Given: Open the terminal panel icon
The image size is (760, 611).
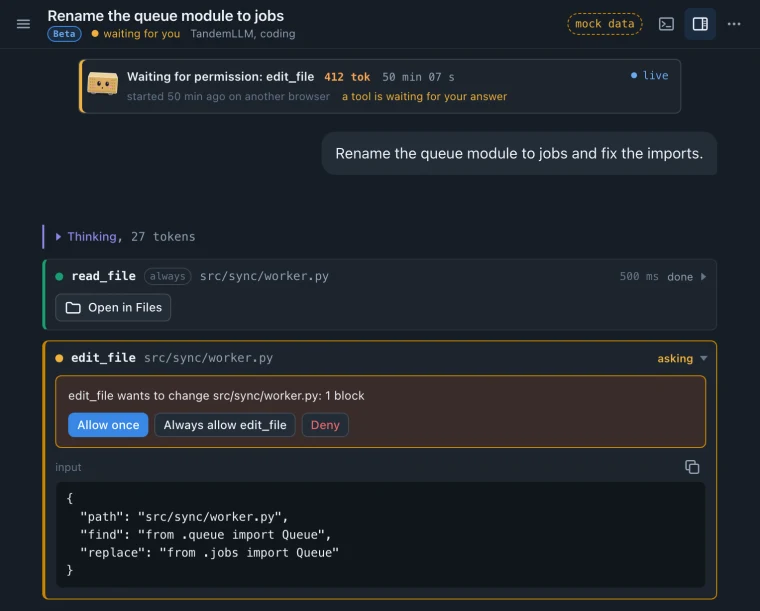Looking at the screenshot, I should (666, 24).
